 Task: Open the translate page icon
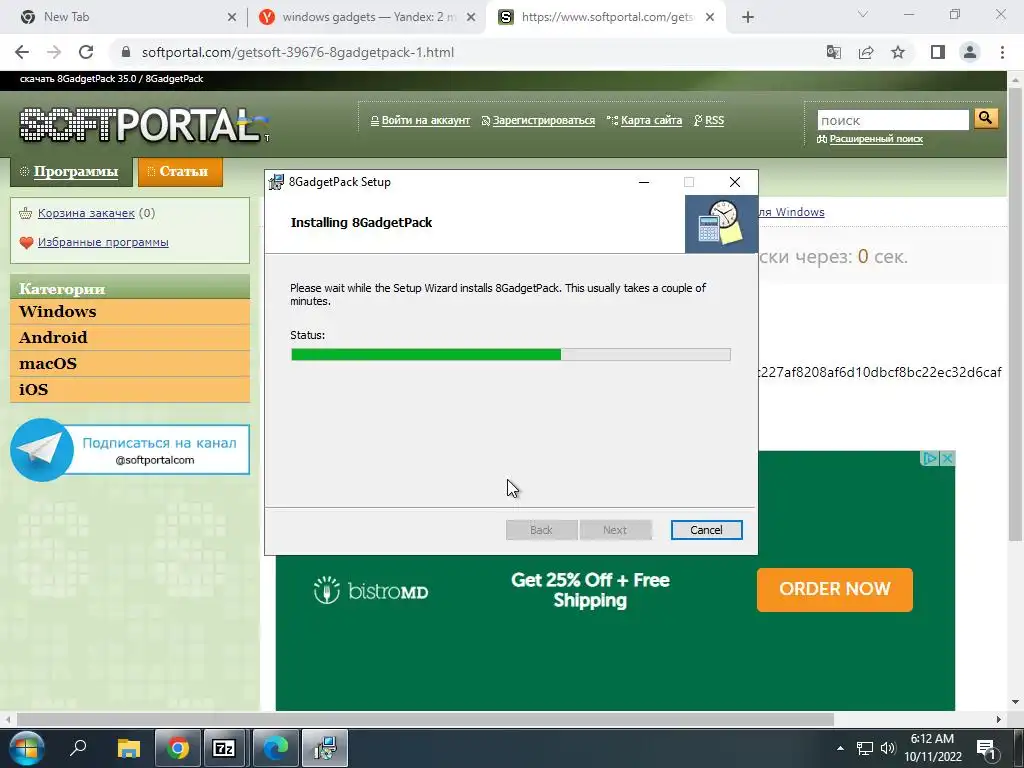834,52
